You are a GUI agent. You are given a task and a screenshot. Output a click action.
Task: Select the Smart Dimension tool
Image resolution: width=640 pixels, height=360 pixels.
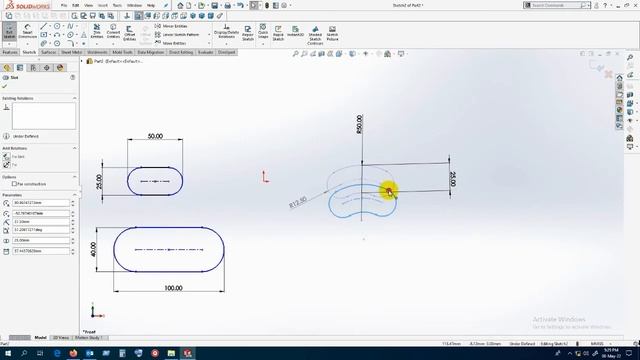pos(27,31)
